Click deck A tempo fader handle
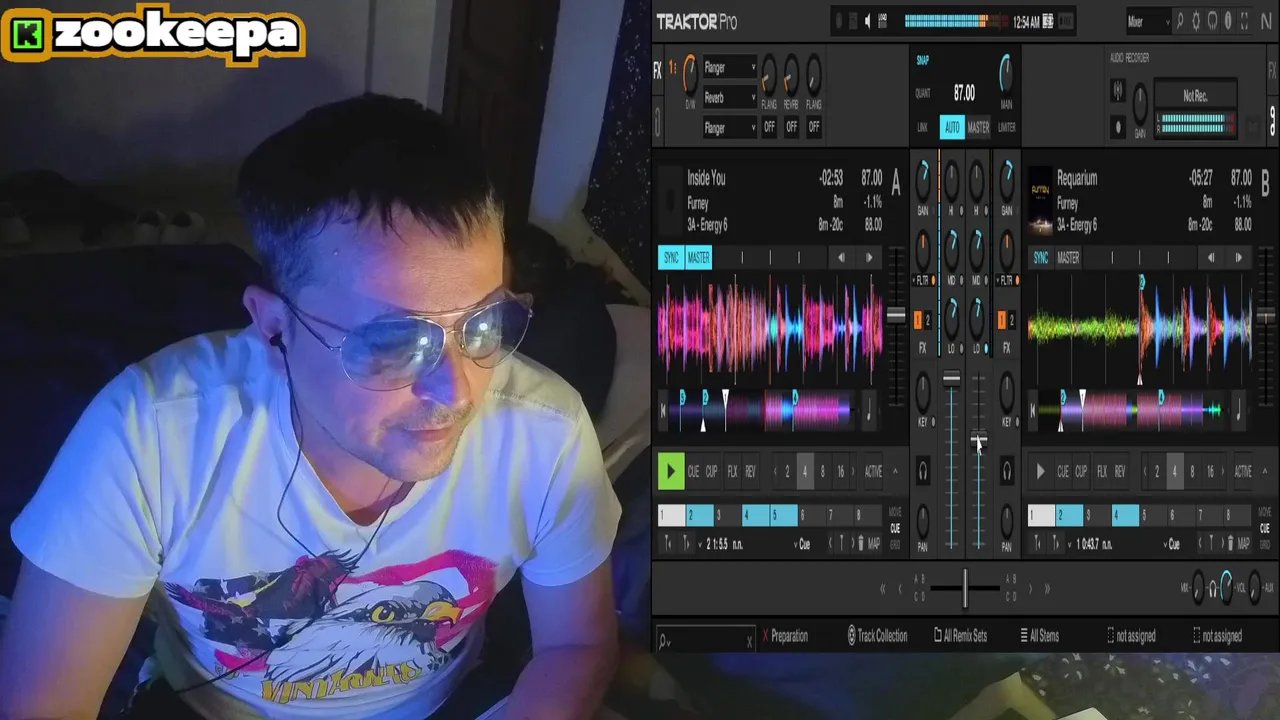The image size is (1280, 720). (x=896, y=317)
